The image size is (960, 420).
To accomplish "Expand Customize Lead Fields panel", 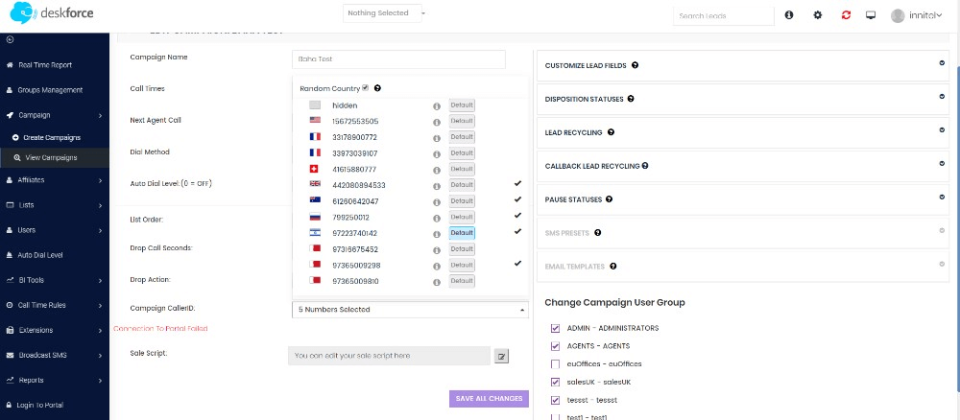I will pyautogui.click(x=942, y=62).
